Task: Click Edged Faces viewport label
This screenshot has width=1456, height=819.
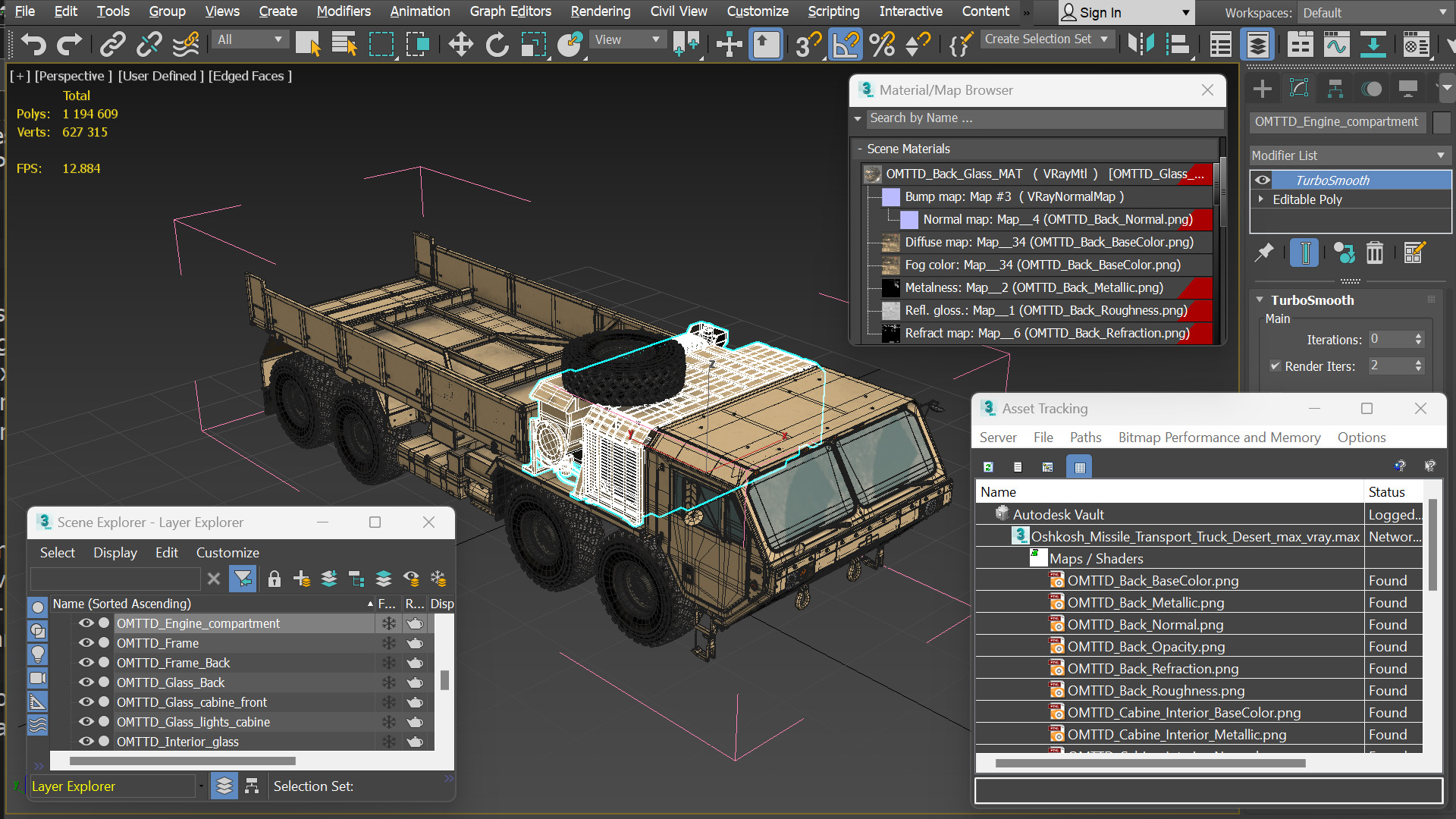Action: [250, 76]
